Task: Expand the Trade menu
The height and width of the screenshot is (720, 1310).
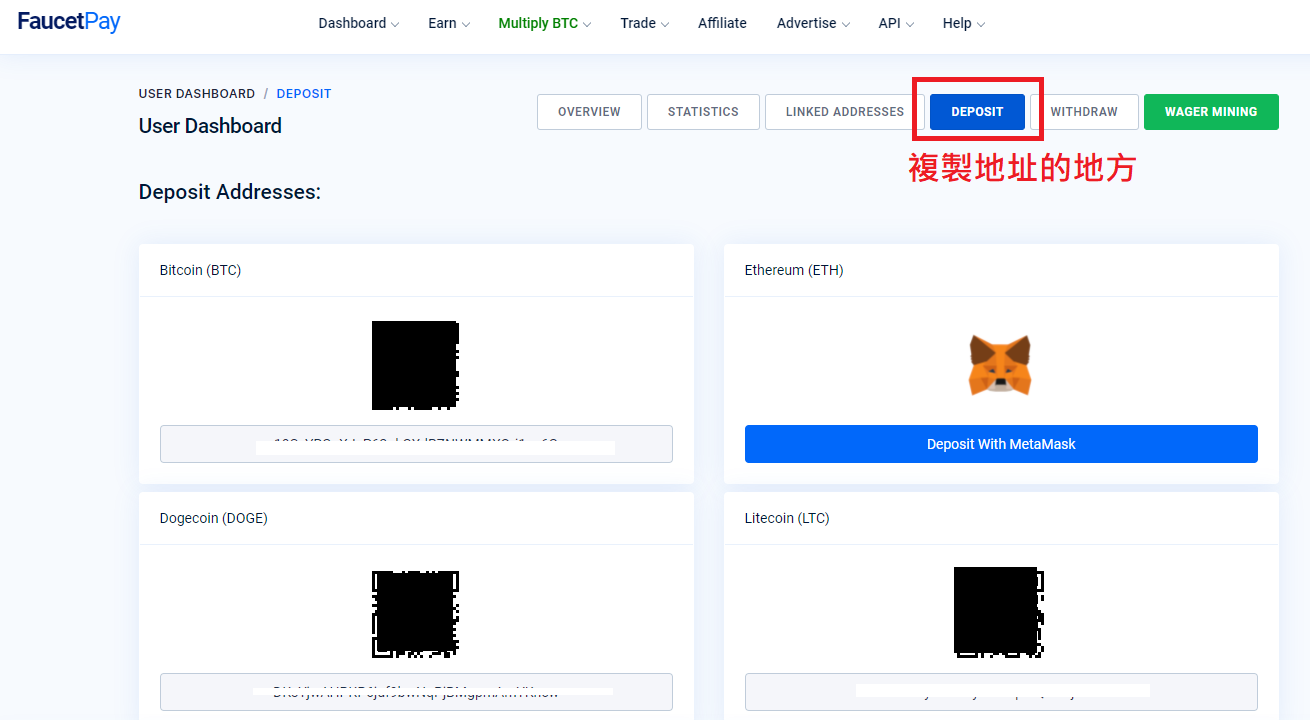Action: coord(645,23)
